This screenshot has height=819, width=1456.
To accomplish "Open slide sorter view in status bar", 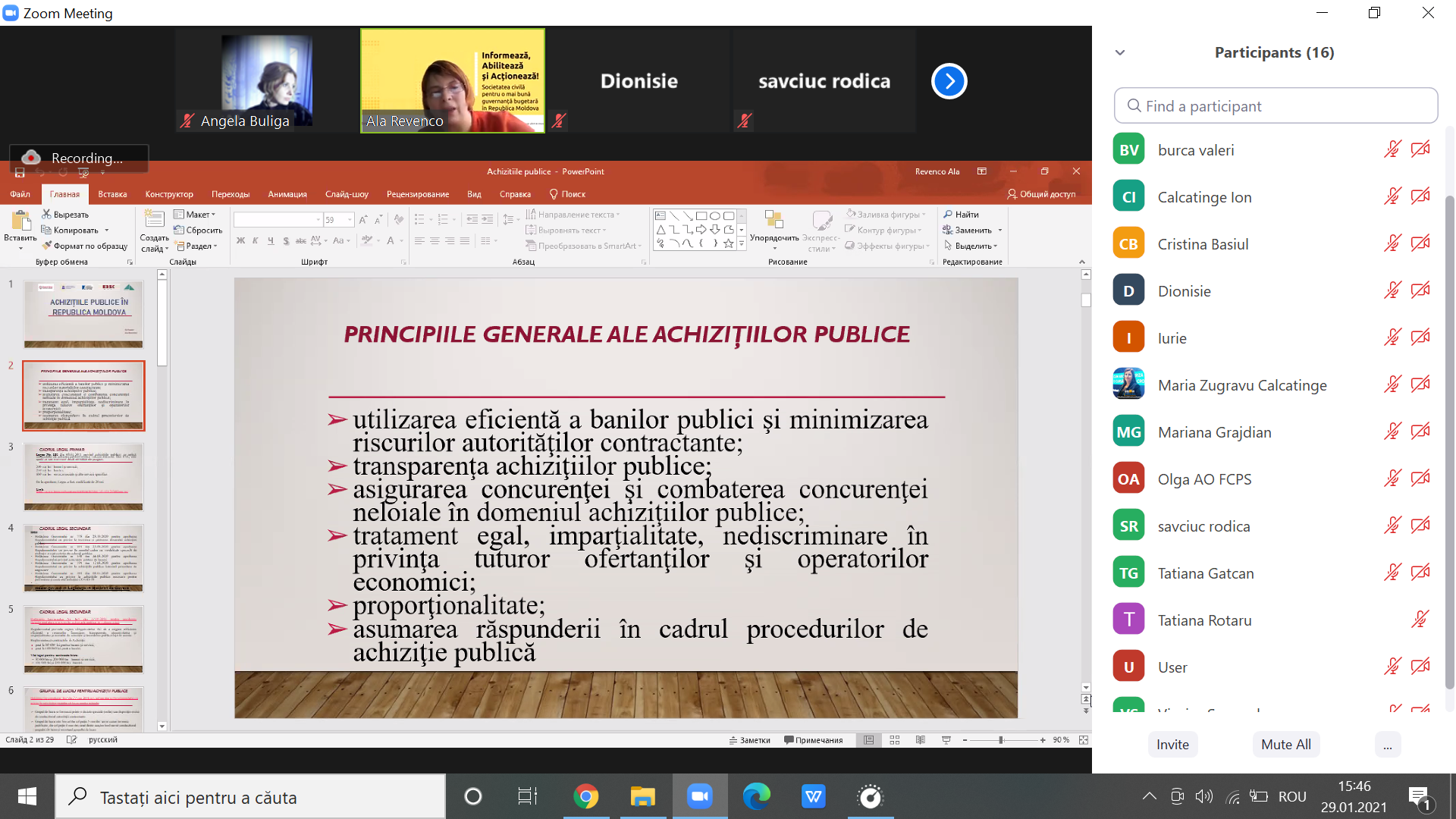I will click(x=895, y=740).
